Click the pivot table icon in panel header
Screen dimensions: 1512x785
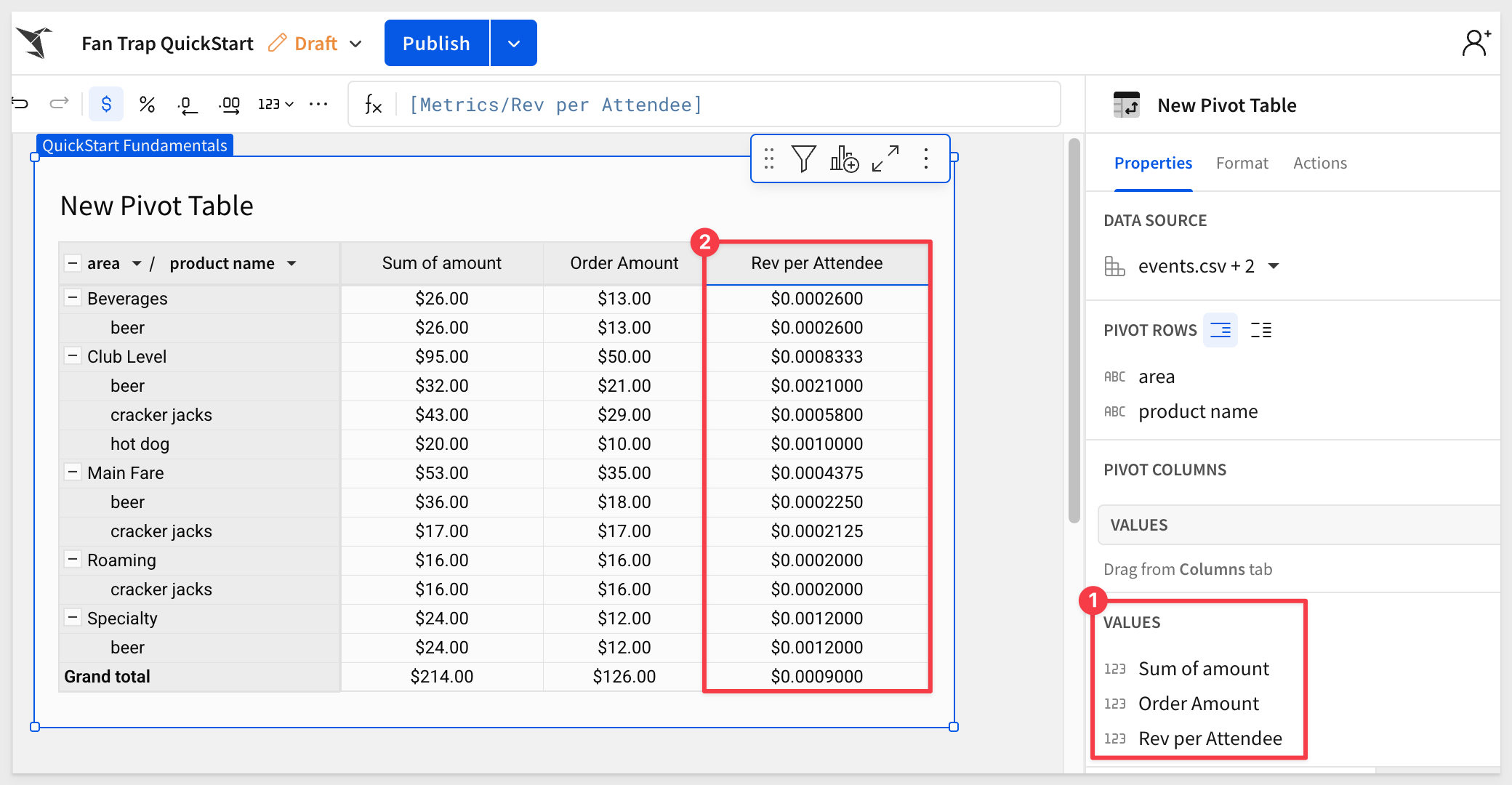tap(1127, 105)
